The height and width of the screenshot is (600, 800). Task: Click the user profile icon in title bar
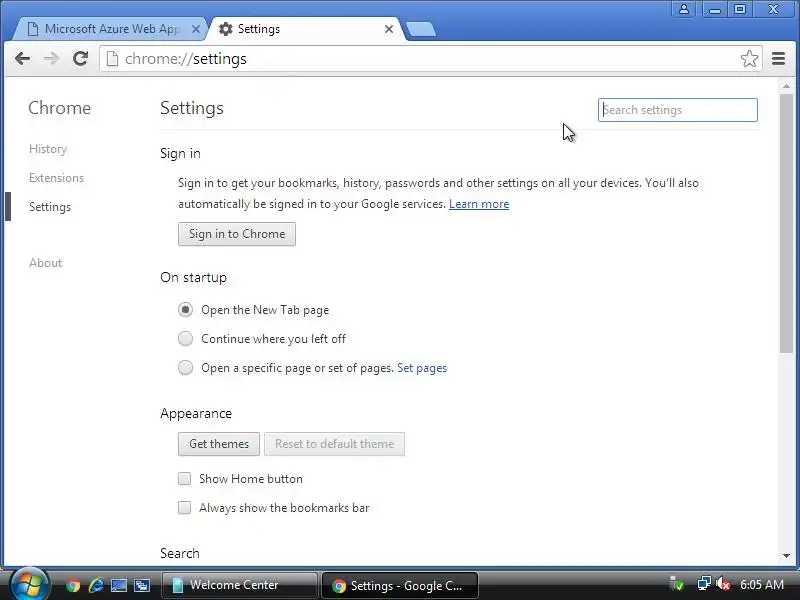[x=684, y=9]
